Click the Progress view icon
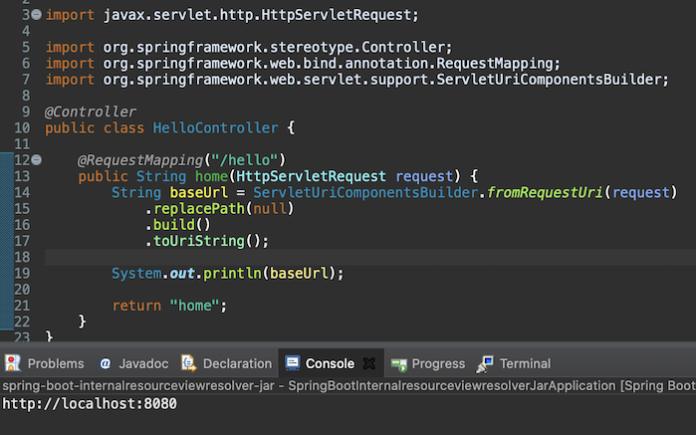696x435 pixels. 398,364
